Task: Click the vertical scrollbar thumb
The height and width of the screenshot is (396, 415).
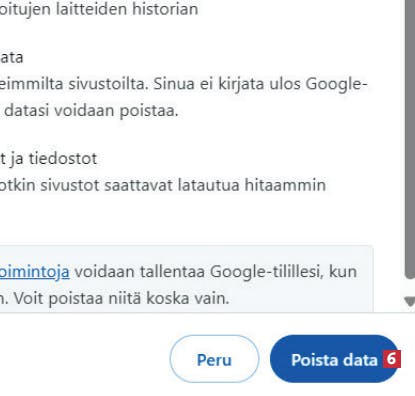Action: [x=410, y=138]
